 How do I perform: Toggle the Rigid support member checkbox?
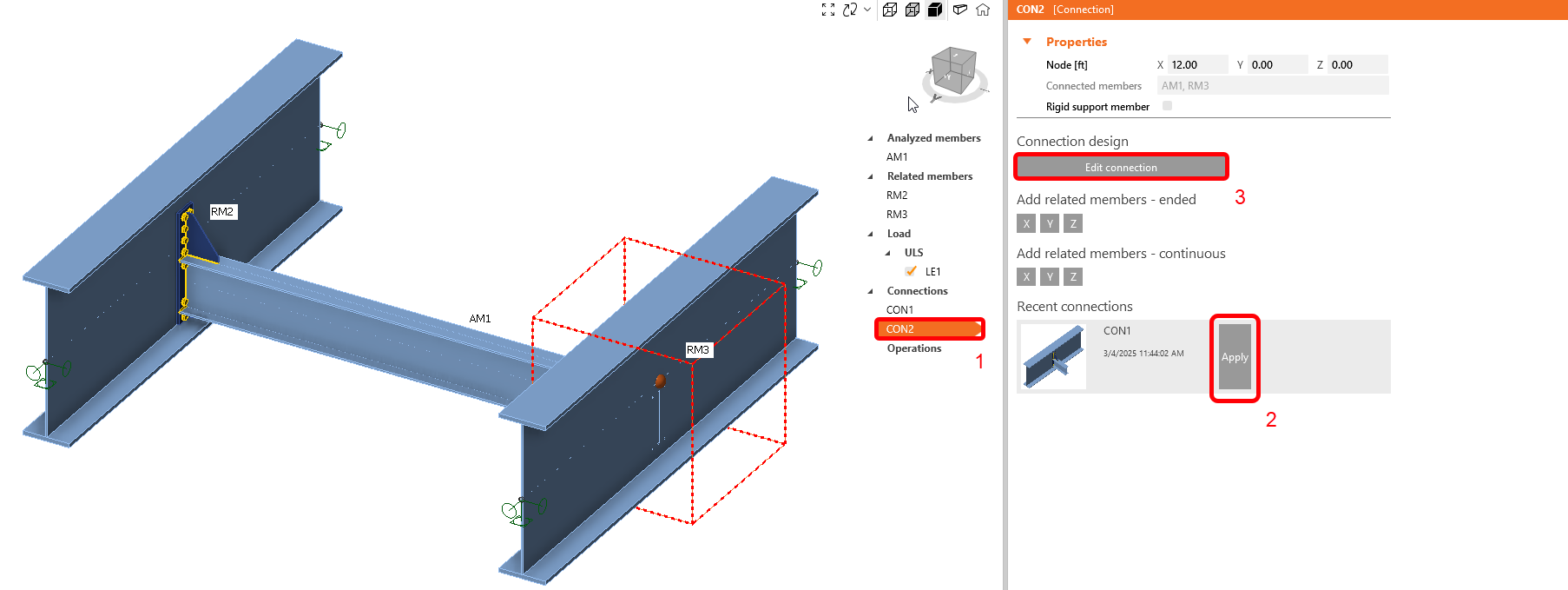point(1167,106)
